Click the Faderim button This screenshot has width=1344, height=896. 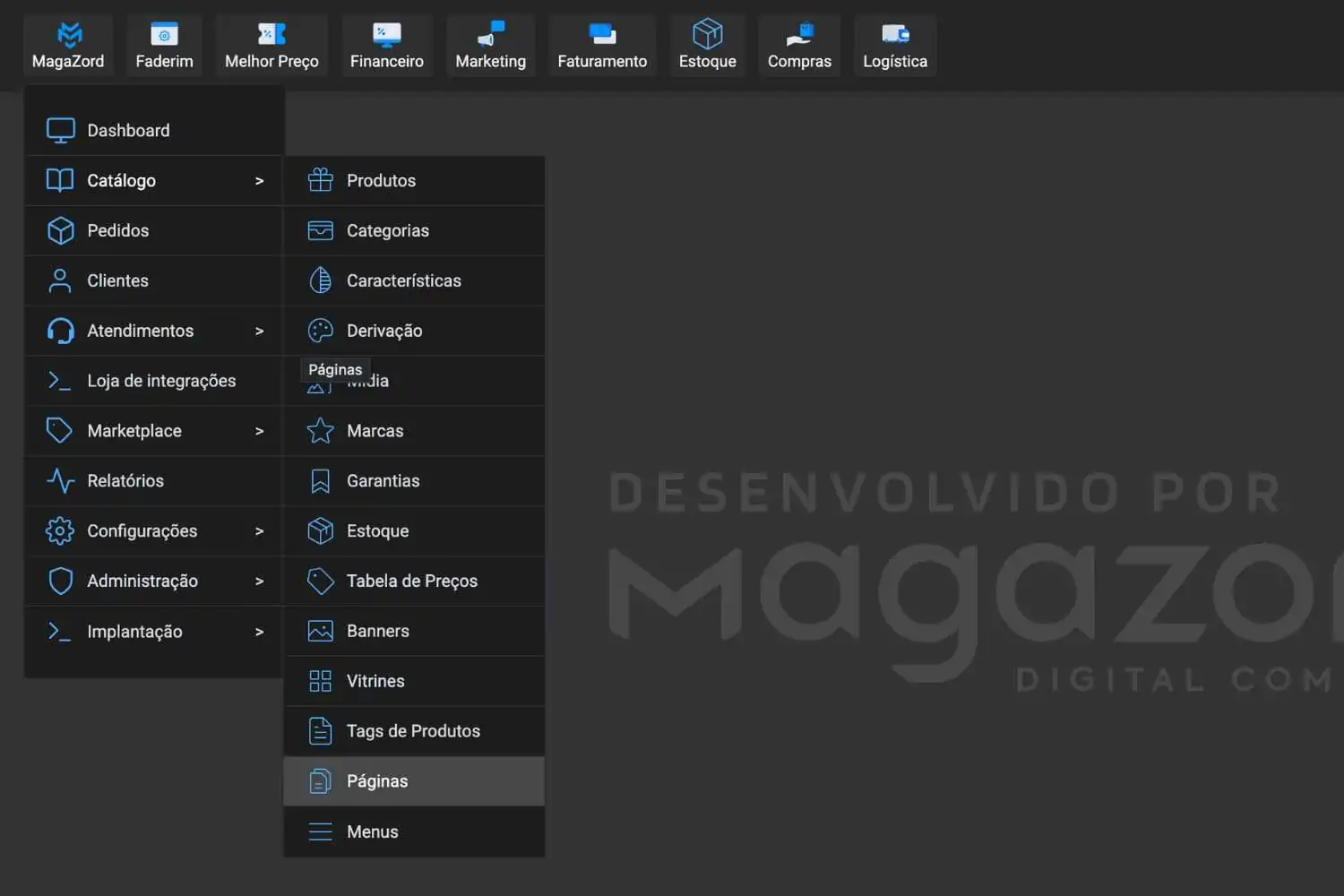pyautogui.click(x=164, y=45)
